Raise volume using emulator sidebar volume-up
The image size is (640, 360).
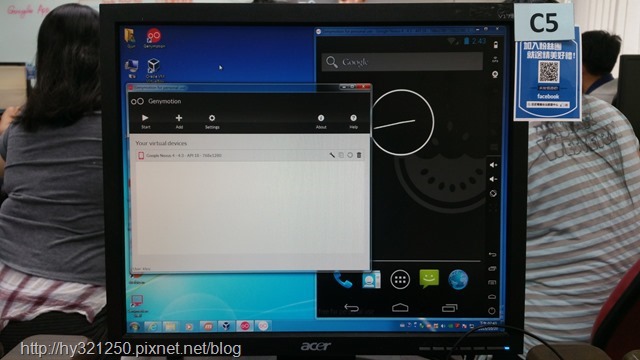(x=493, y=165)
